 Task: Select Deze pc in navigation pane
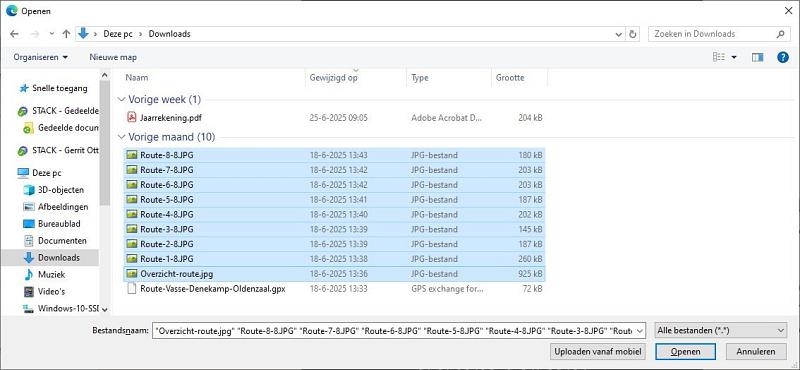(40, 173)
